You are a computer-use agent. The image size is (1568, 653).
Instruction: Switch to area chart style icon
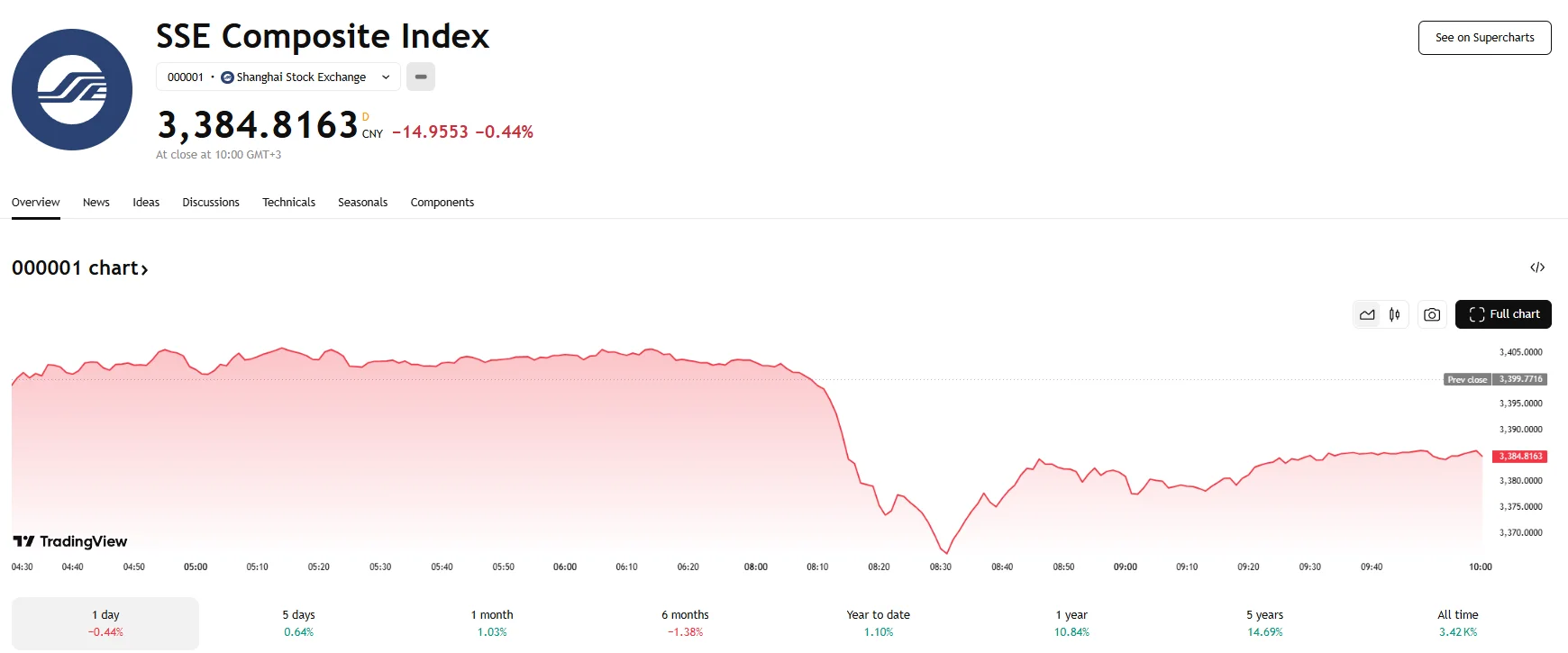(x=1367, y=314)
